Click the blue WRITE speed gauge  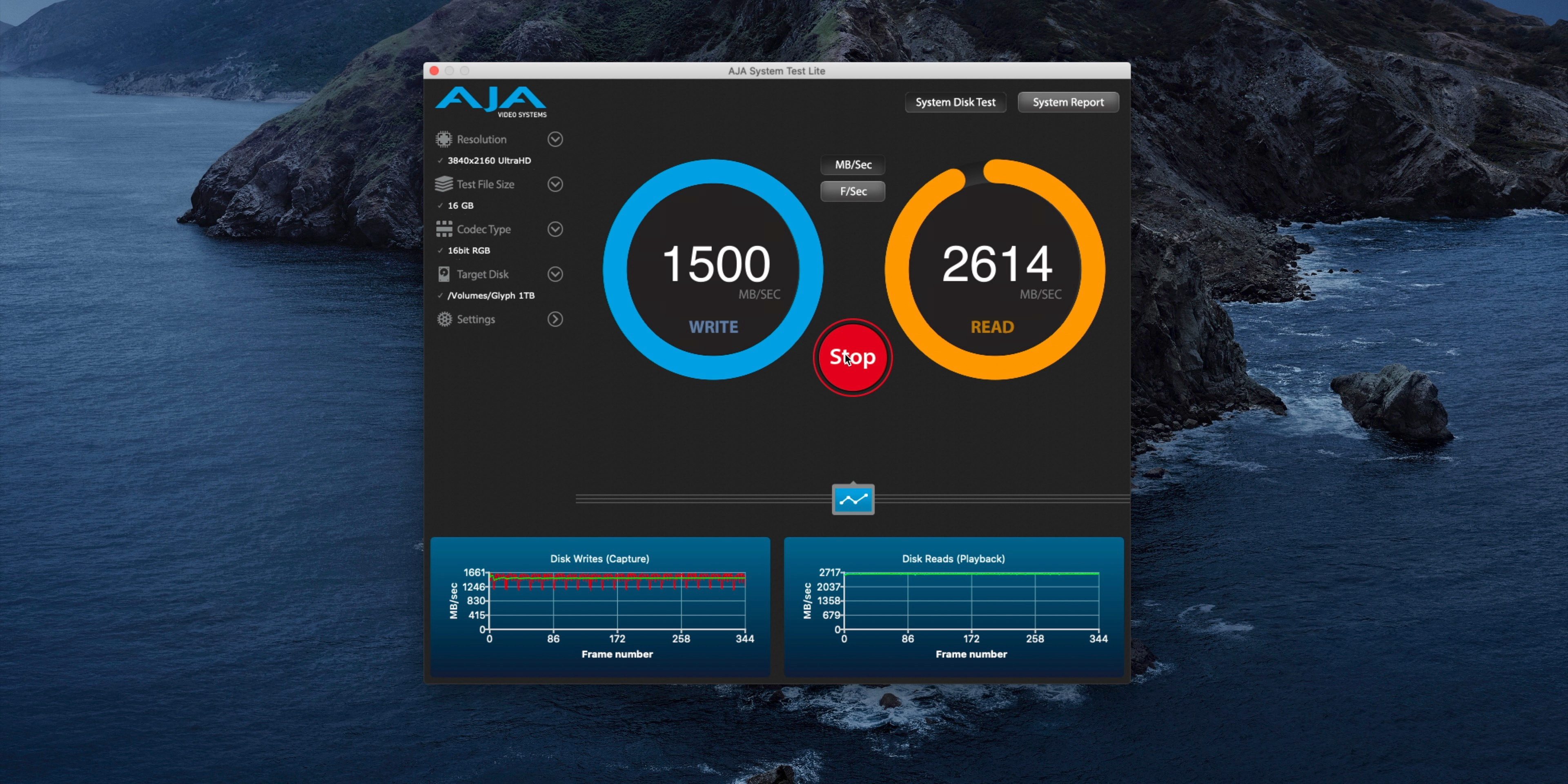(713, 269)
